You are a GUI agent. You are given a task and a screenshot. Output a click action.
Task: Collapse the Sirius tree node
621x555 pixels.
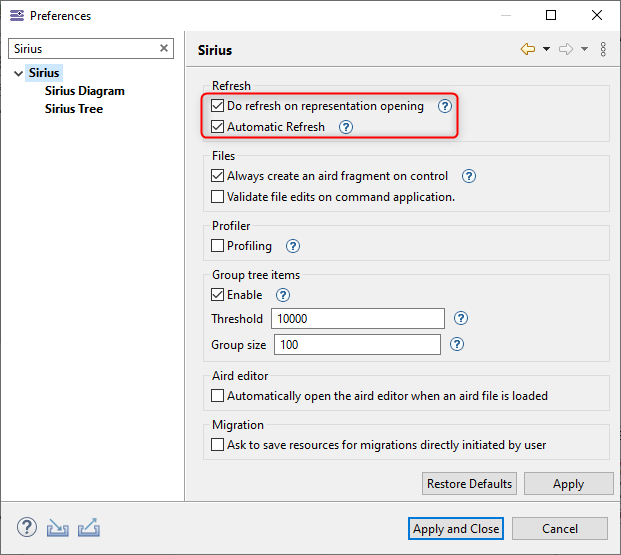point(19,73)
